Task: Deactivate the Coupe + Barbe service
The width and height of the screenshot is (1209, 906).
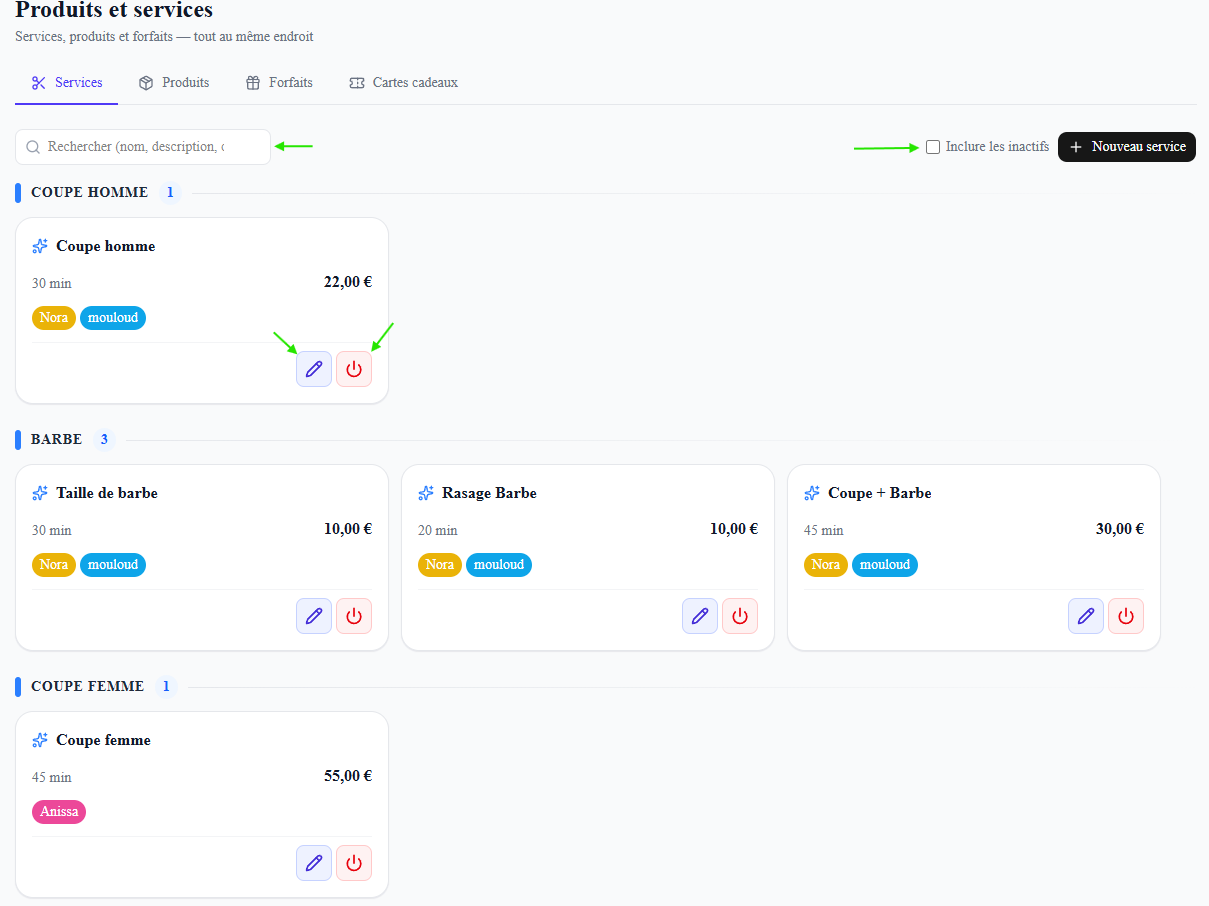Action: click(1126, 616)
